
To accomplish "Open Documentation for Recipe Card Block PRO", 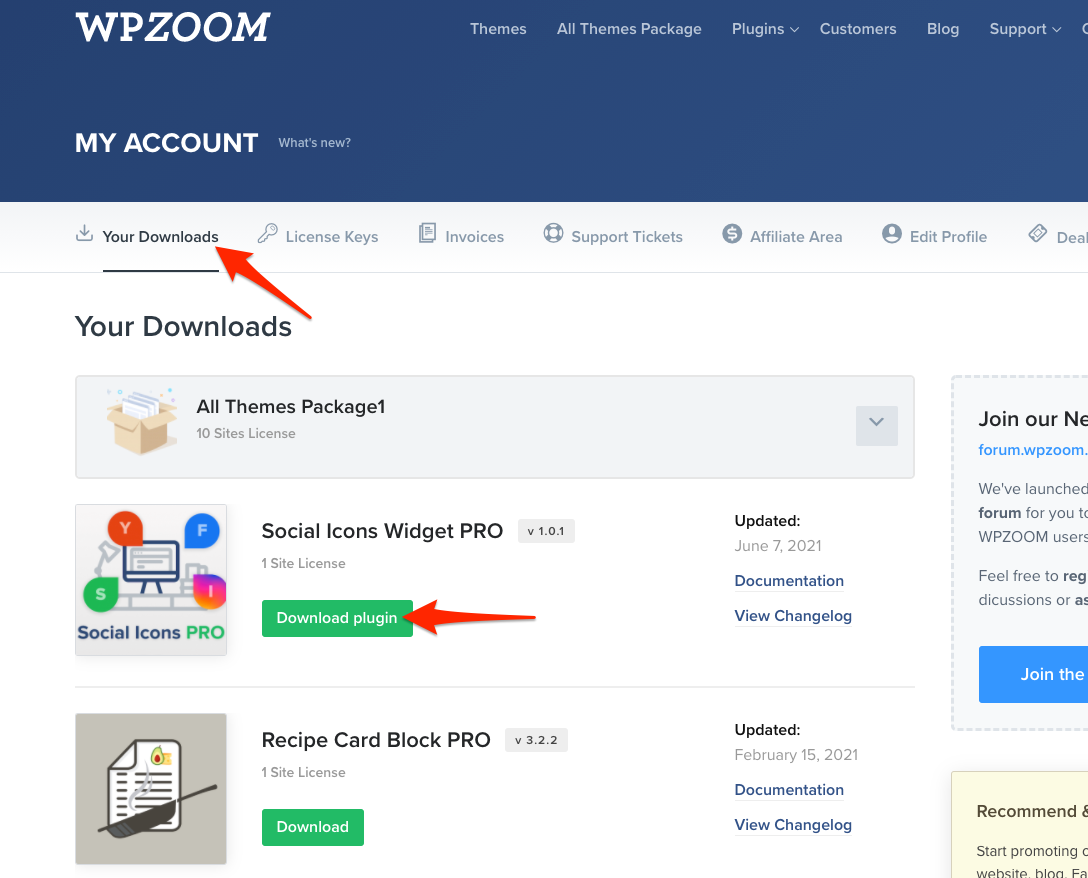I will click(x=789, y=790).
